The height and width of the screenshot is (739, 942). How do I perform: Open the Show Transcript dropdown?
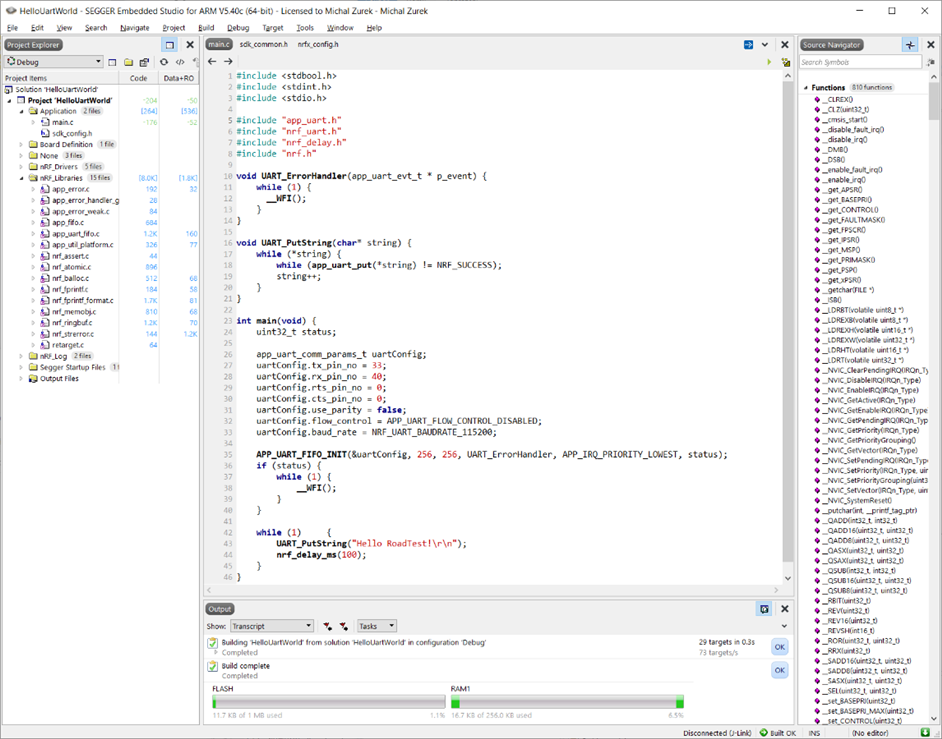coord(272,626)
